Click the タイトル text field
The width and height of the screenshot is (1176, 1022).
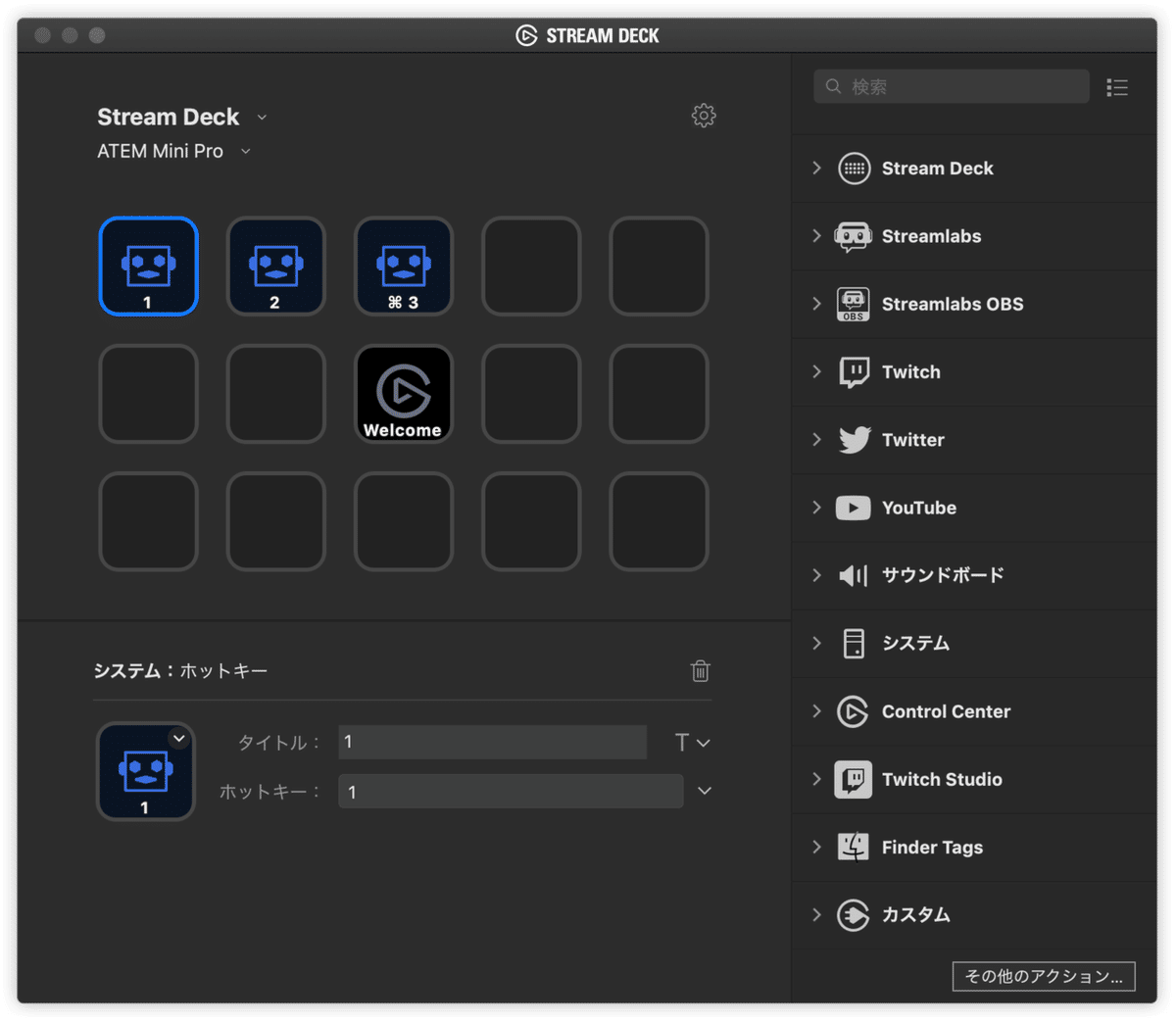click(492, 743)
